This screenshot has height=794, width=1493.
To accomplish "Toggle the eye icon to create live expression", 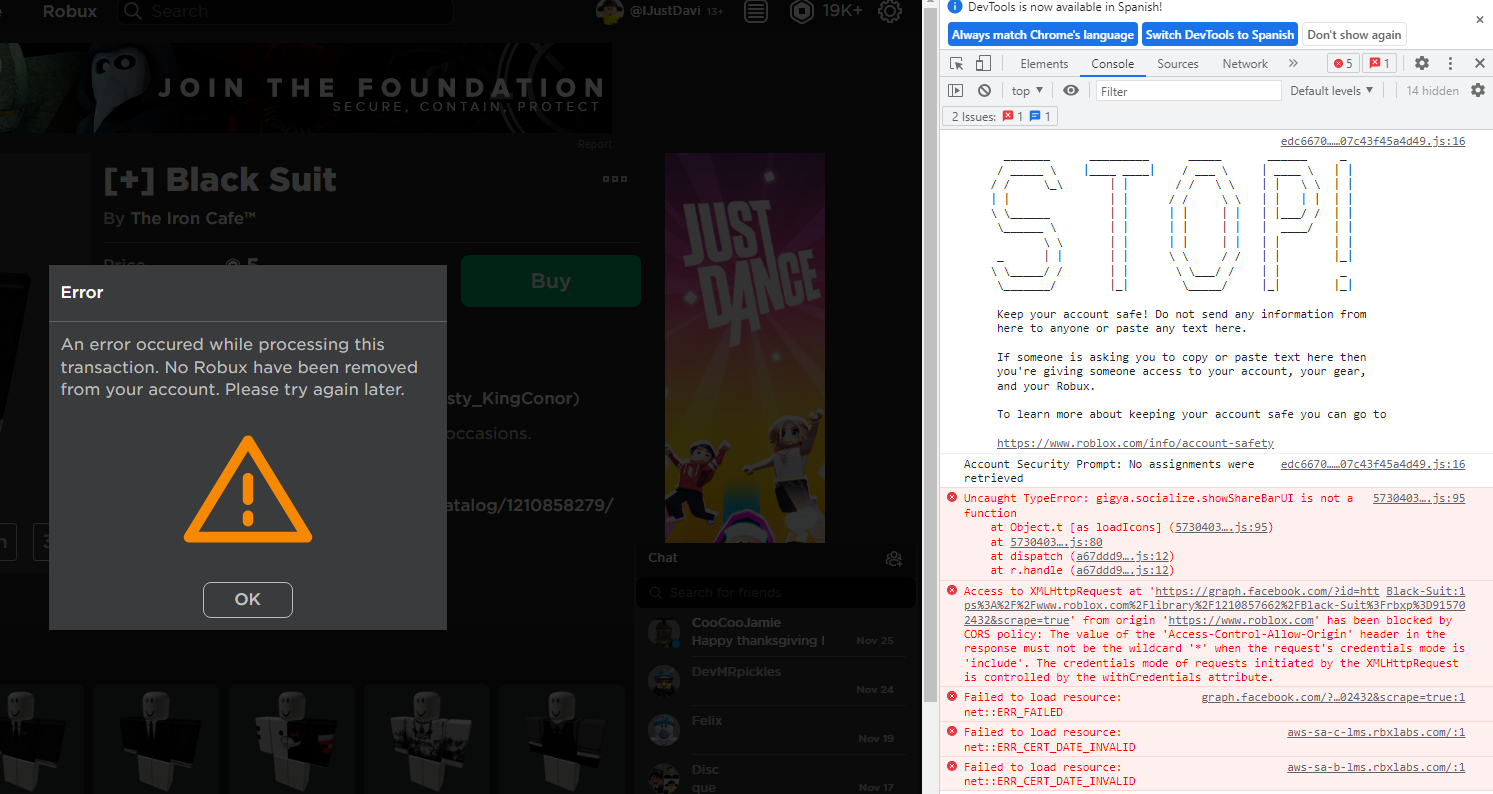I will [x=1070, y=90].
